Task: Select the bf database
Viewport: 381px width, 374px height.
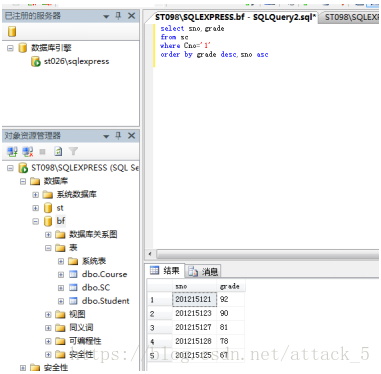Action: [61, 221]
